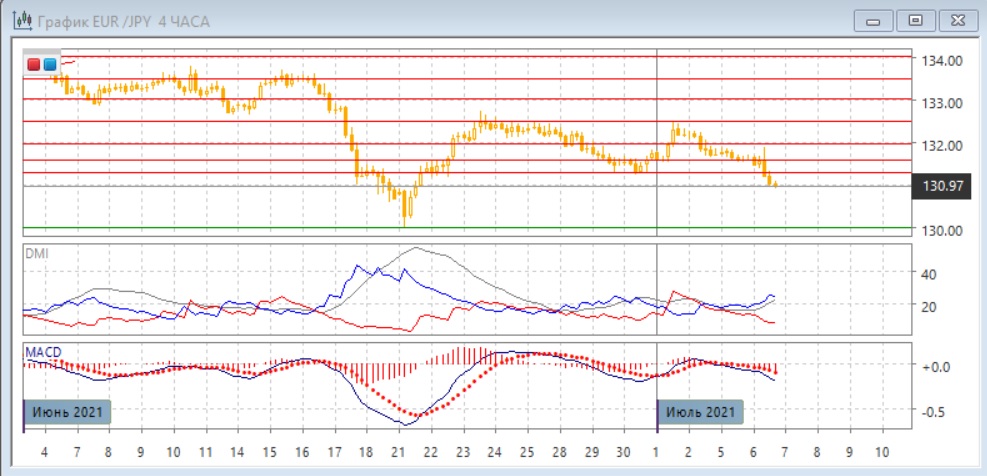This screenshot has width=987, height=476.
Task: Click the 134.00 price axis label
Action: coord(942,61)
